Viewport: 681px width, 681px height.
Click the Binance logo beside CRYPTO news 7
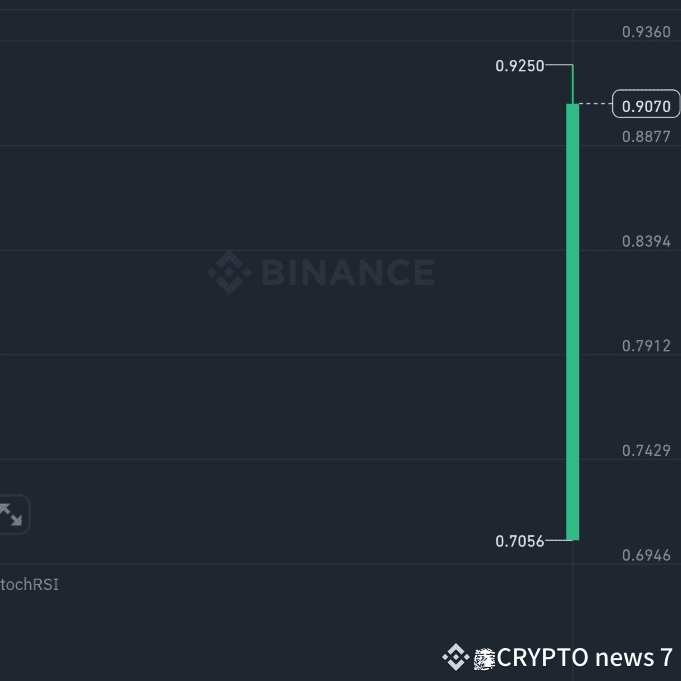(456, 657)
